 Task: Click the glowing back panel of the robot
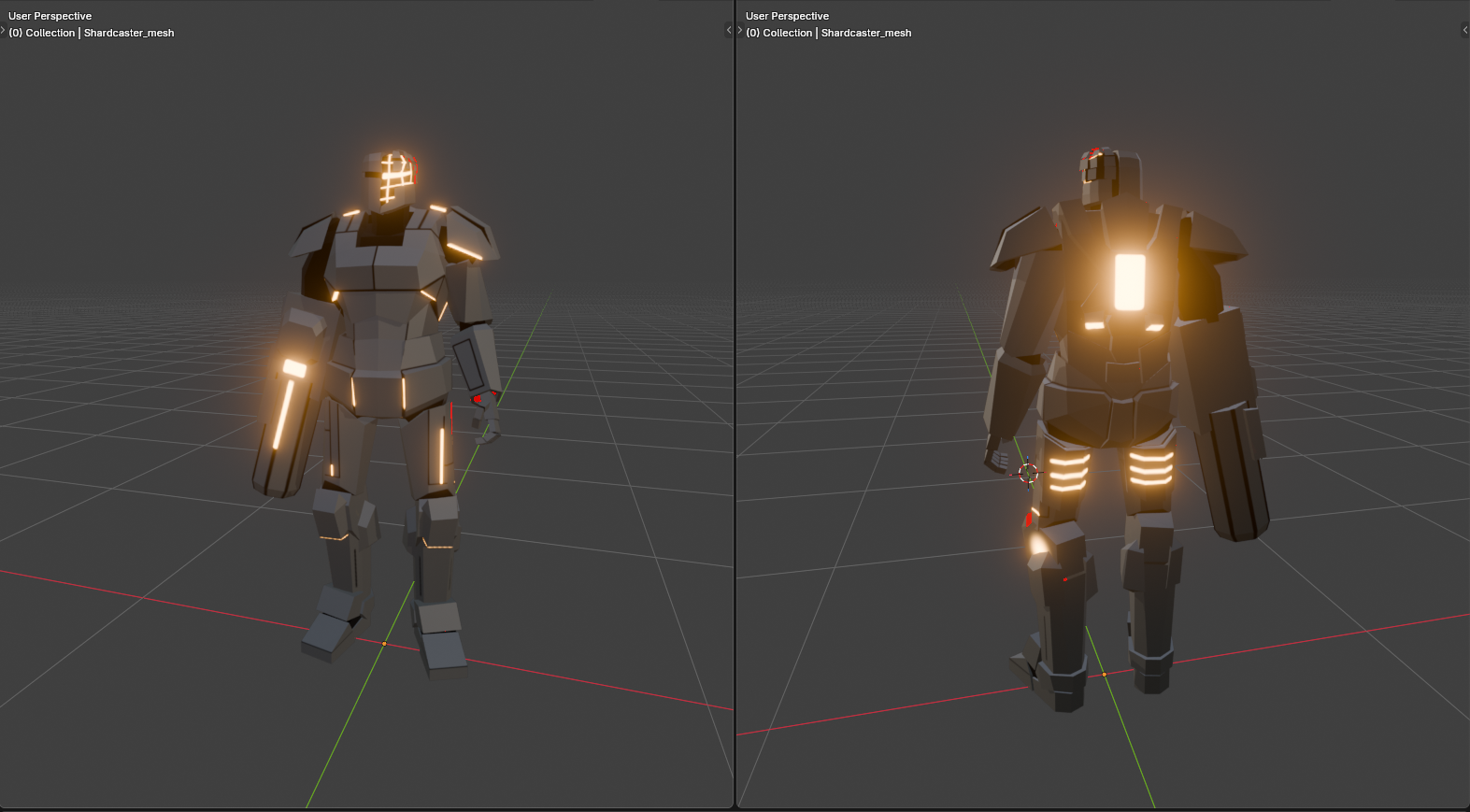click(x=1130, y=281)
